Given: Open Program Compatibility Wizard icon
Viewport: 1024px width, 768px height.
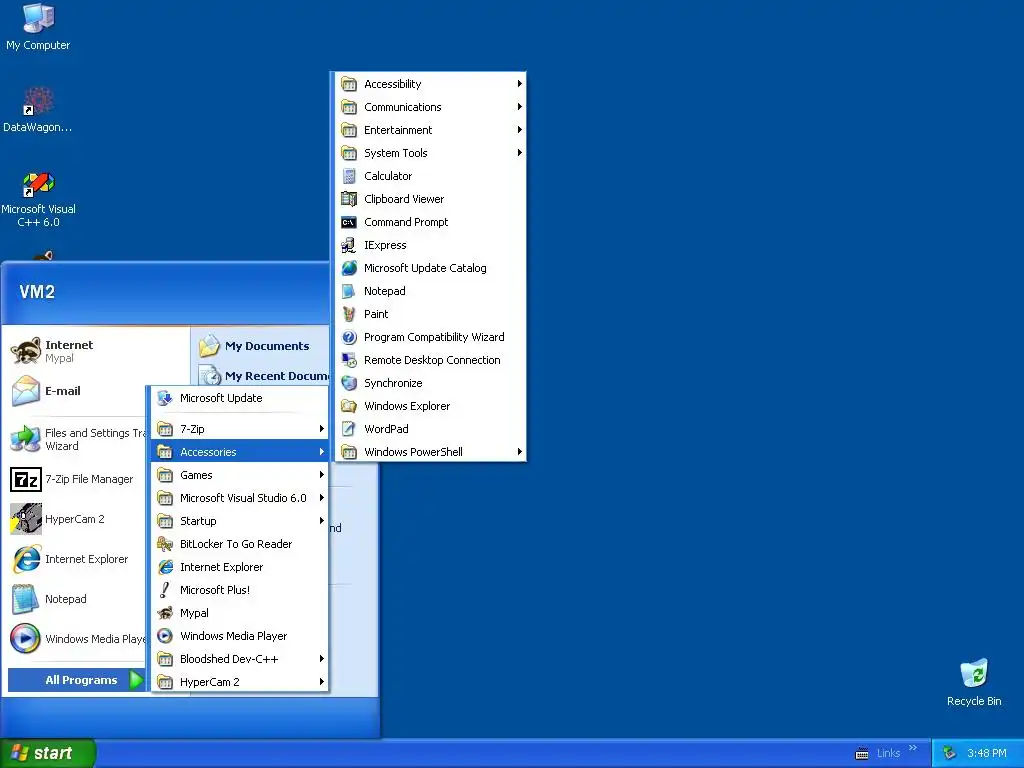Looking at the screenshot, I should [349, 337].
